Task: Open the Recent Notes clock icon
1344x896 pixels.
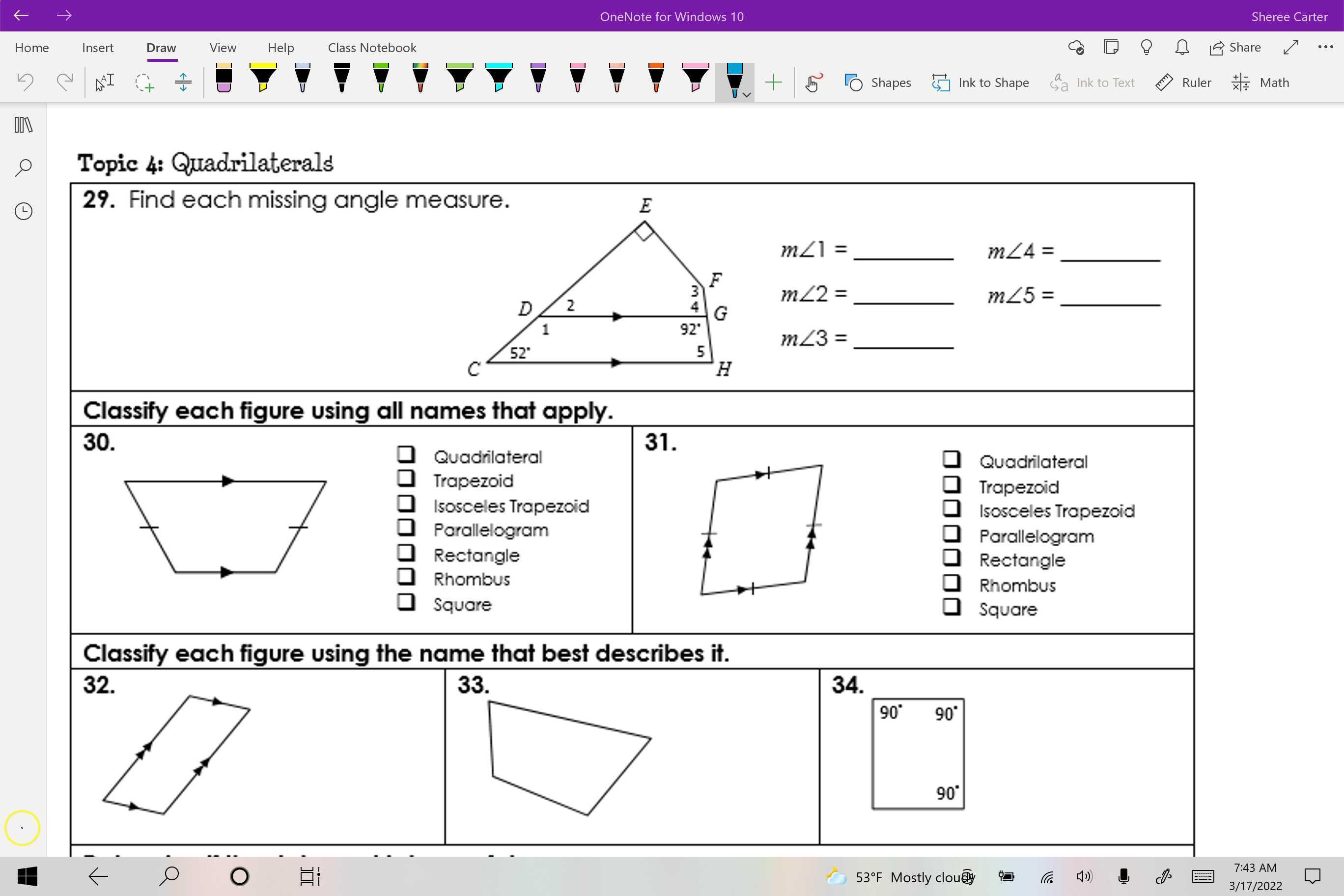Action: 24,211
